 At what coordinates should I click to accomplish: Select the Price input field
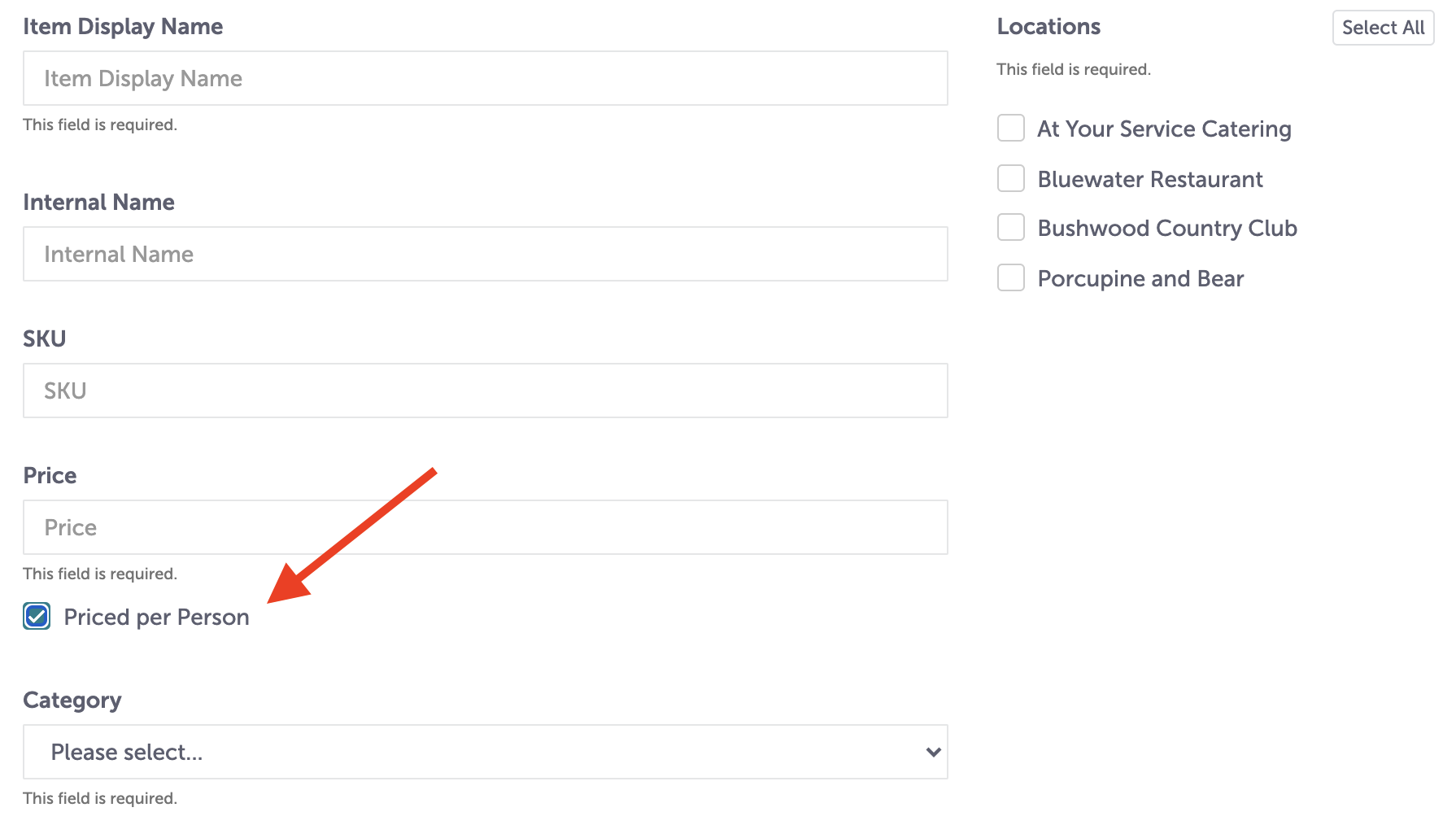486,527
